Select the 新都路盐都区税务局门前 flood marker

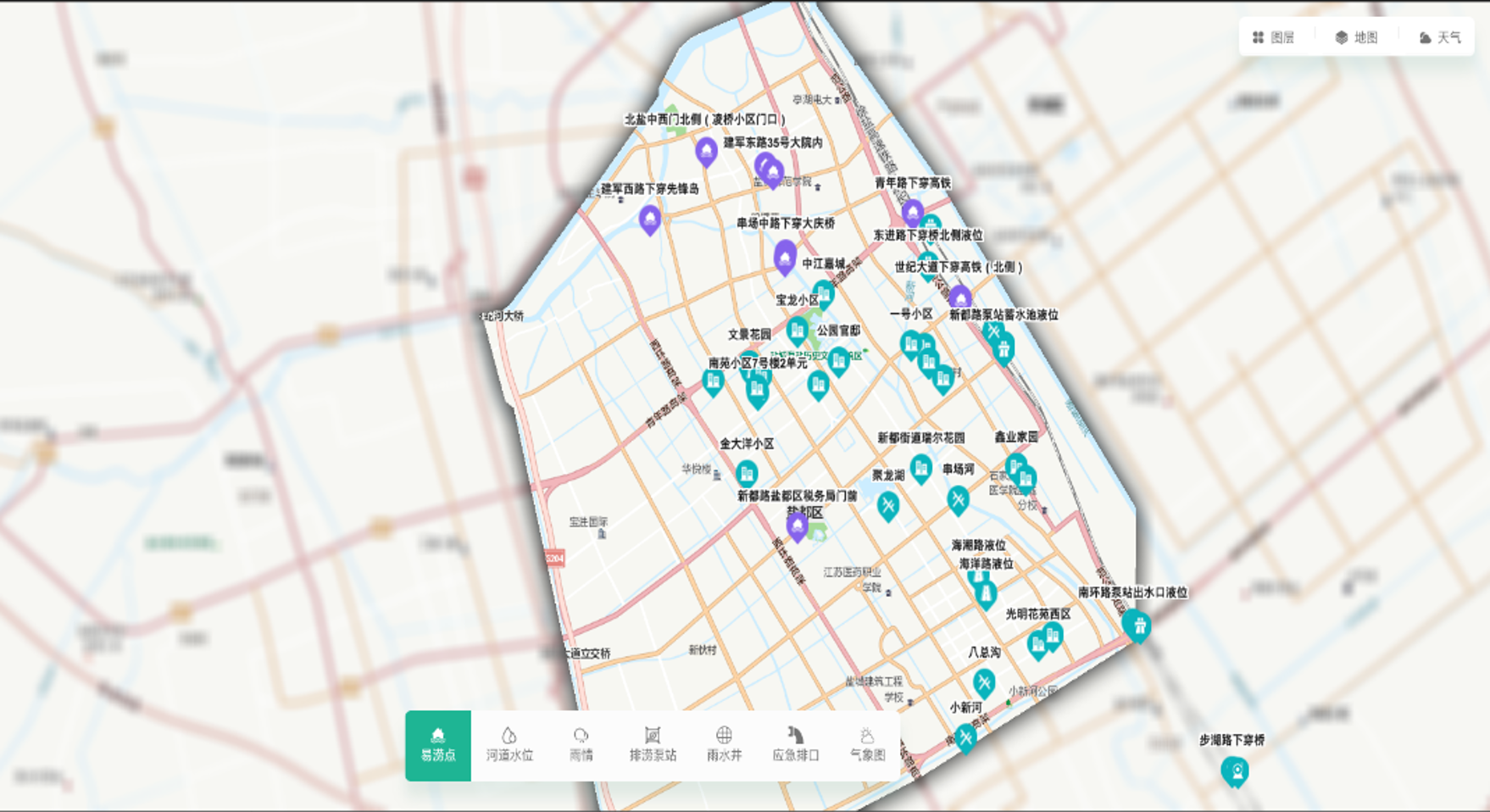[797, 526]
